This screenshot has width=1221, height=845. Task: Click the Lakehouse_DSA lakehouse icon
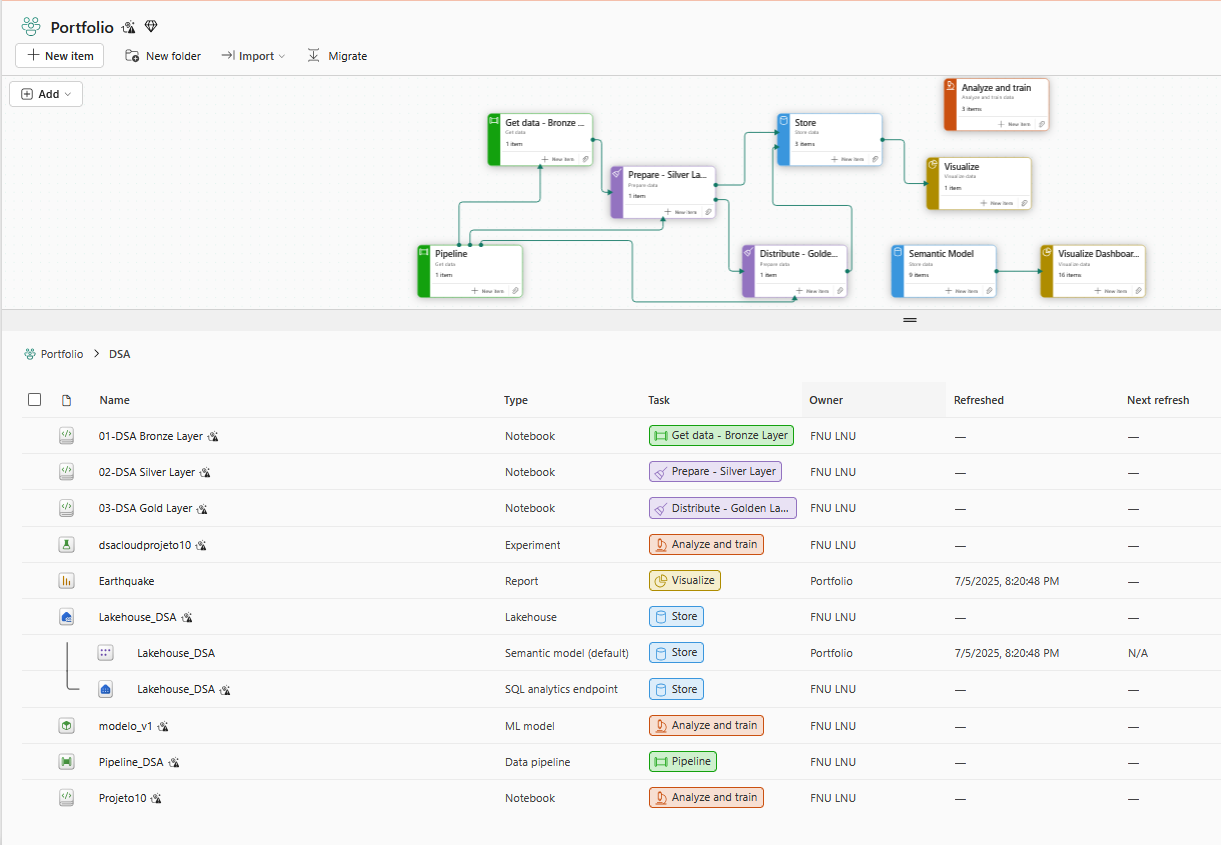(x=66, y=618)
